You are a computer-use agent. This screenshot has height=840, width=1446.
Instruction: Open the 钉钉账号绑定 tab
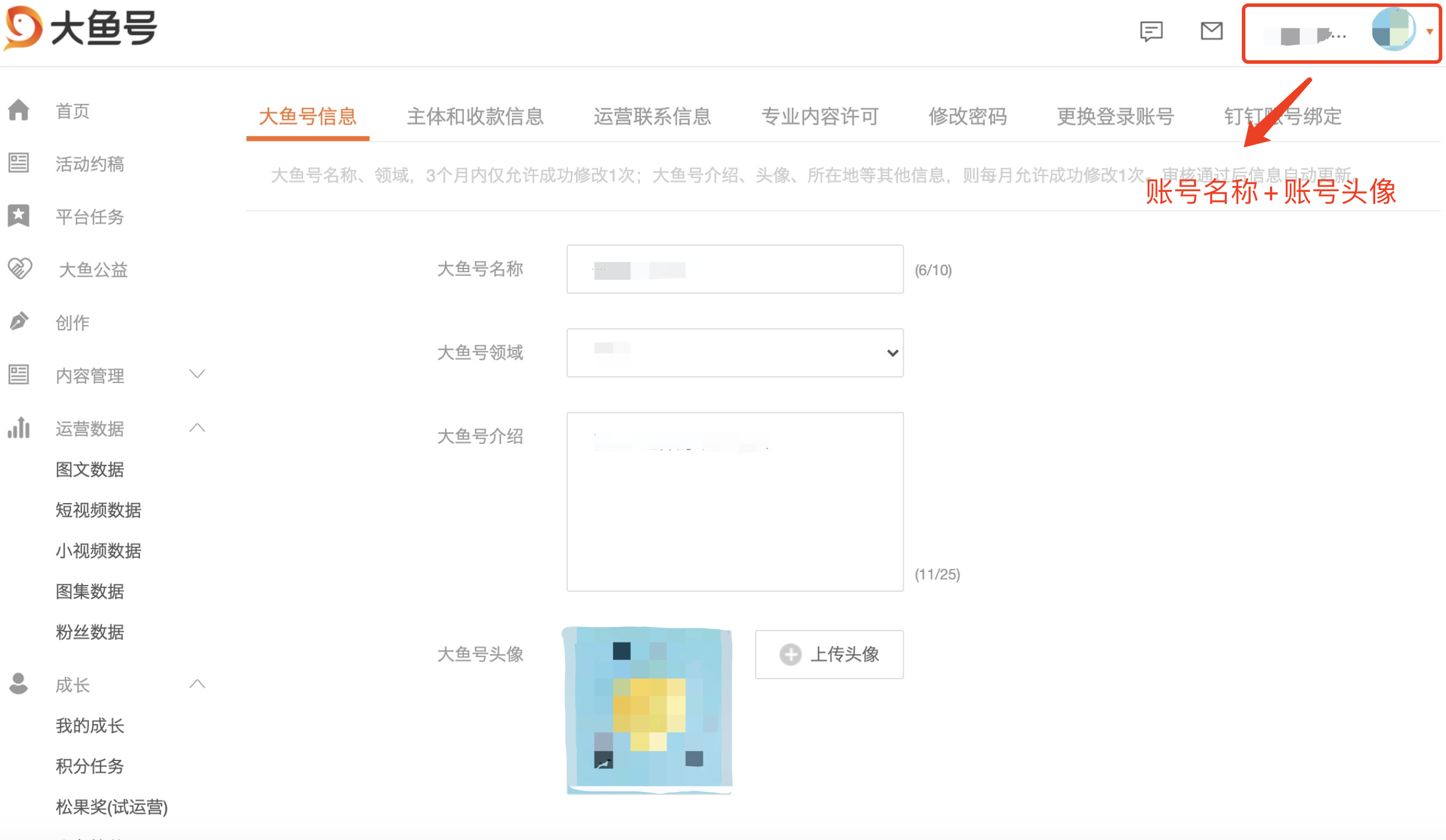pos(1283,116)
